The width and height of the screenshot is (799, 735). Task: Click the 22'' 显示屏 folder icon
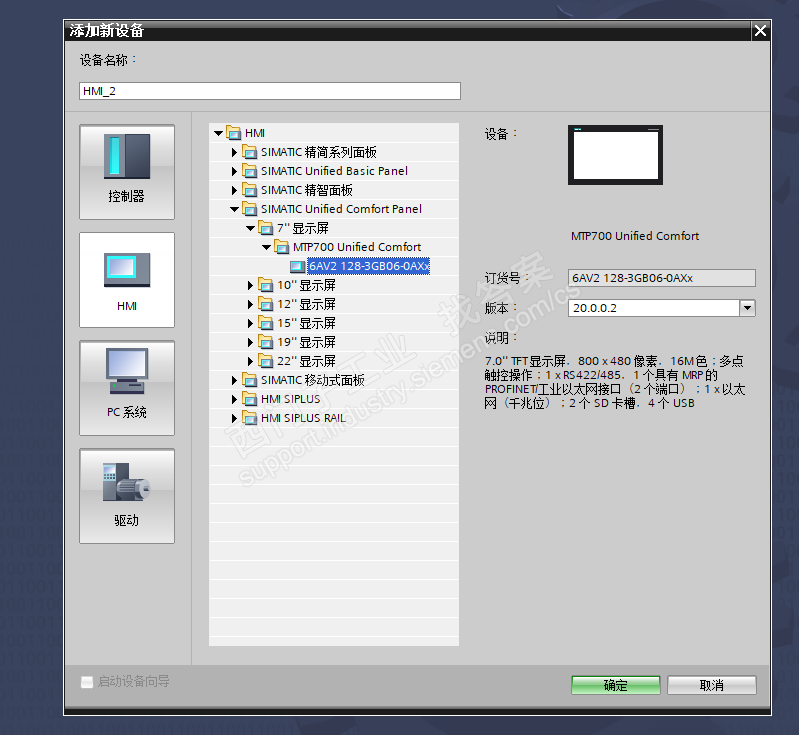(x=265, y=361)
